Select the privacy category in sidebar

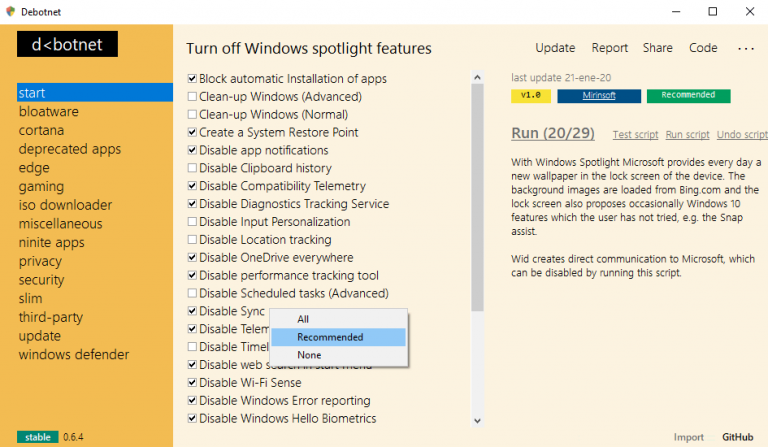click(40, 261)
